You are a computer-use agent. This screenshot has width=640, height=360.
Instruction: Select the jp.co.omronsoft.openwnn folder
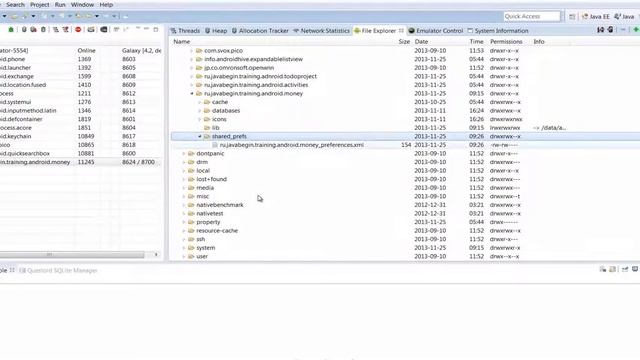239,68
